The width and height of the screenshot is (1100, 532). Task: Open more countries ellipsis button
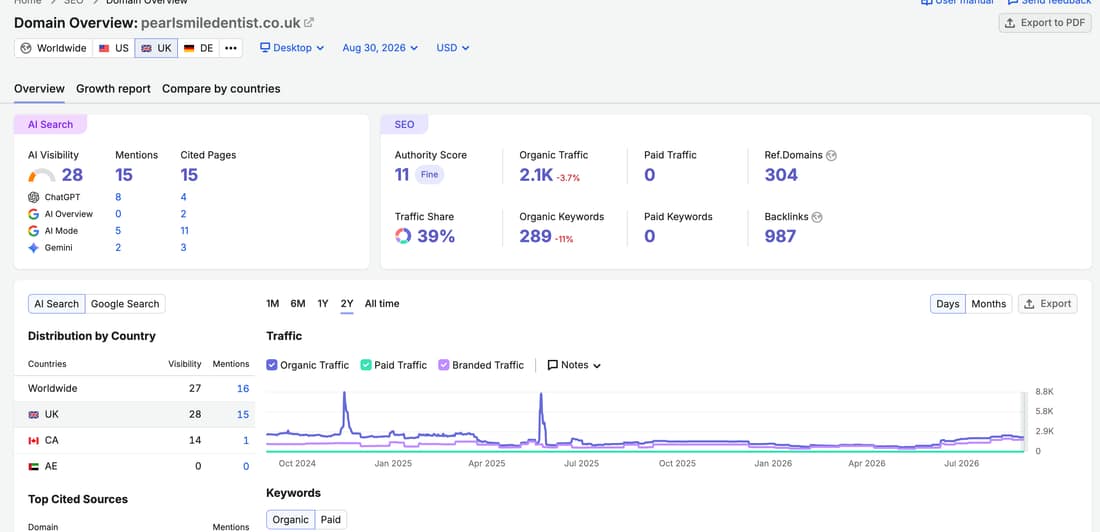(230, 48)
